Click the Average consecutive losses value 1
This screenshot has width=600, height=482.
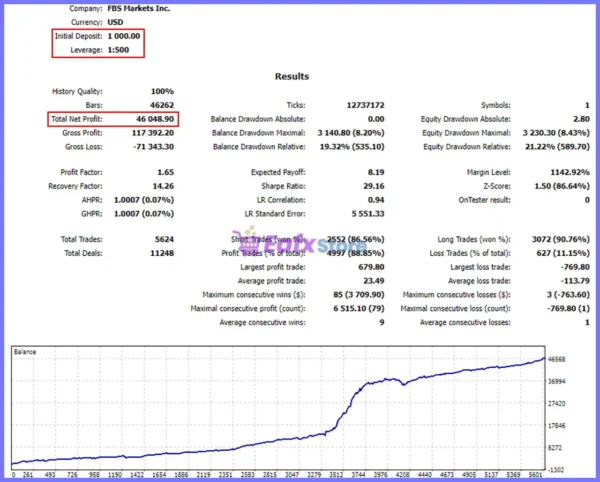coord(587,322)
